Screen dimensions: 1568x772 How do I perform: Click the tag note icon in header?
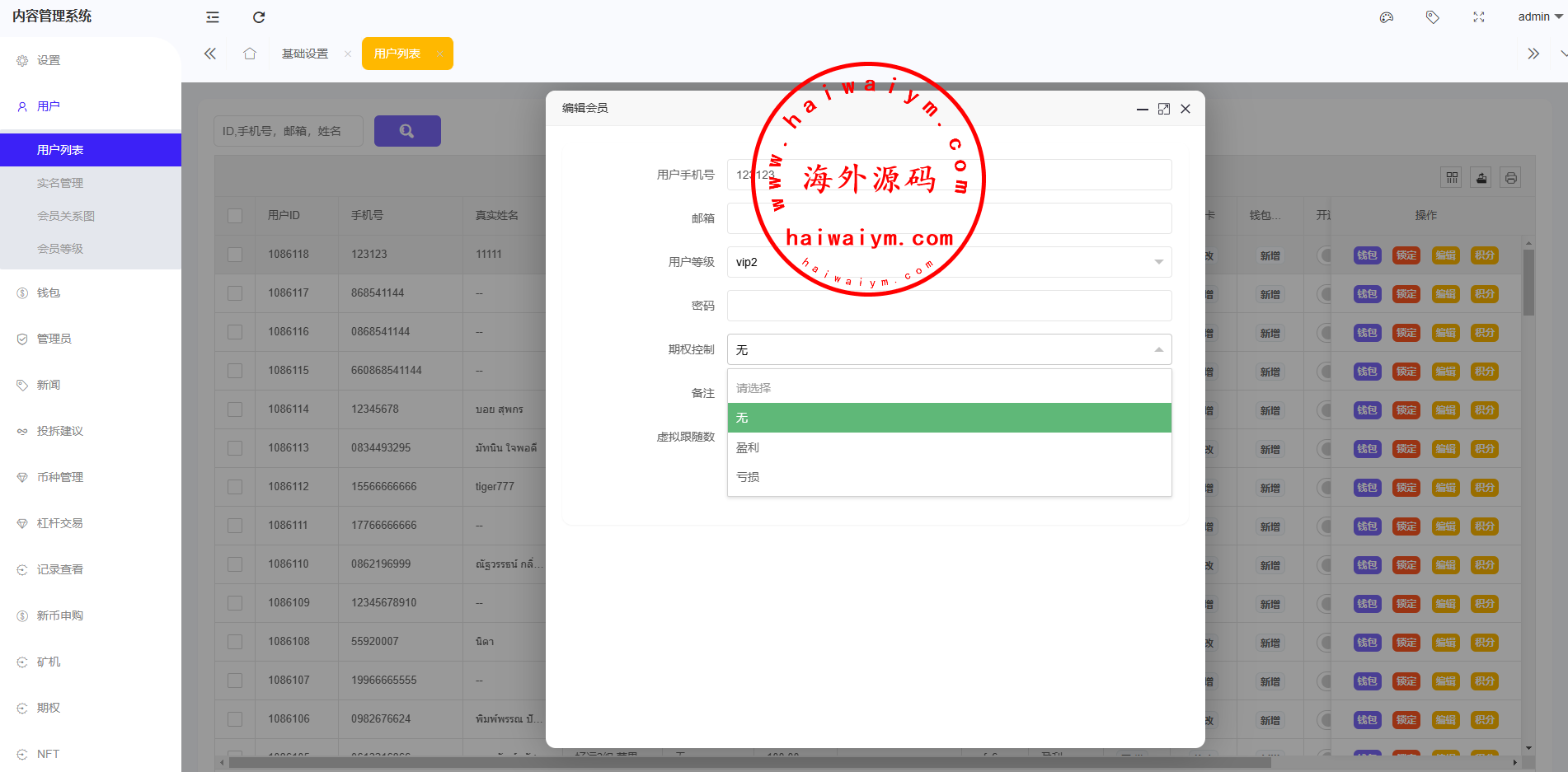tap(1433, 17)
